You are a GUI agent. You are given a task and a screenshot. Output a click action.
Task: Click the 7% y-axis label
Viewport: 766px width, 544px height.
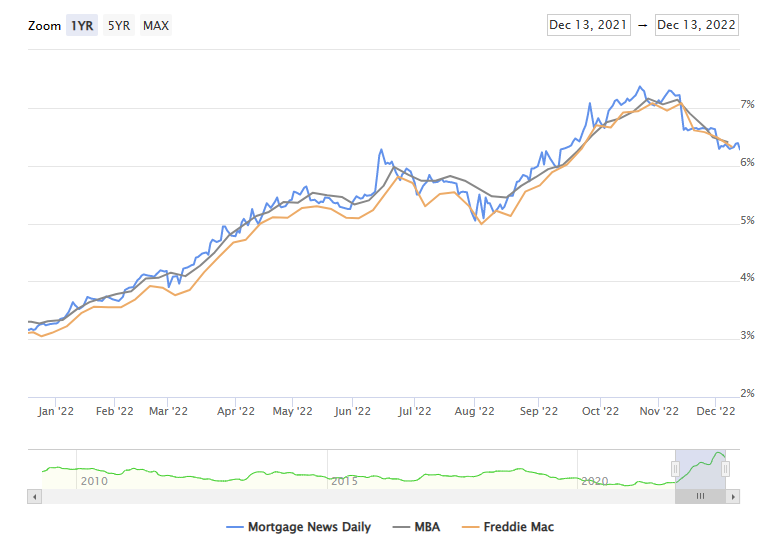[747, 105]
